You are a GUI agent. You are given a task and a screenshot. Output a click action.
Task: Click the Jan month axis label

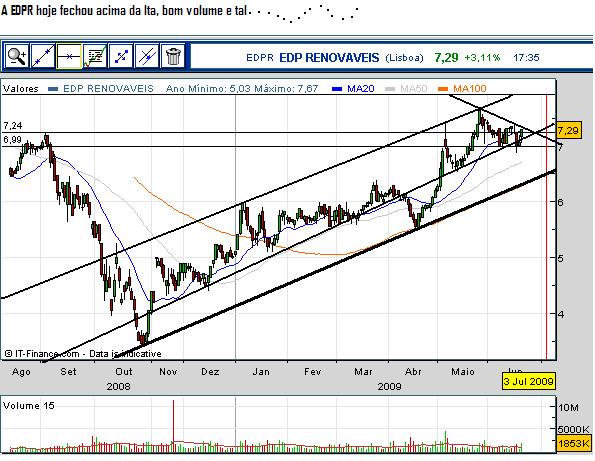click(x=261, y=371)
